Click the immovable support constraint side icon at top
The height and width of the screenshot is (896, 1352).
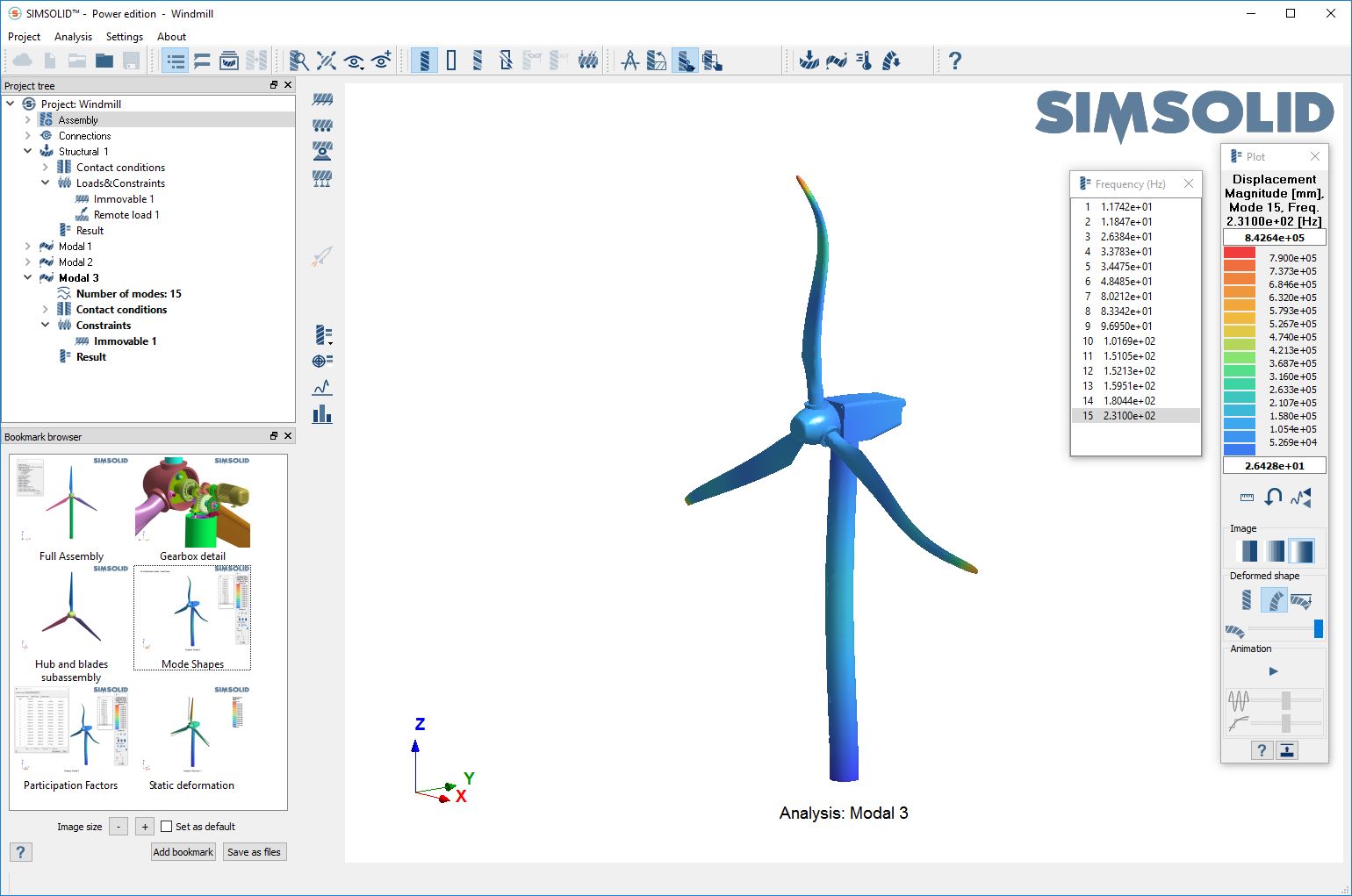click(322, 99)
